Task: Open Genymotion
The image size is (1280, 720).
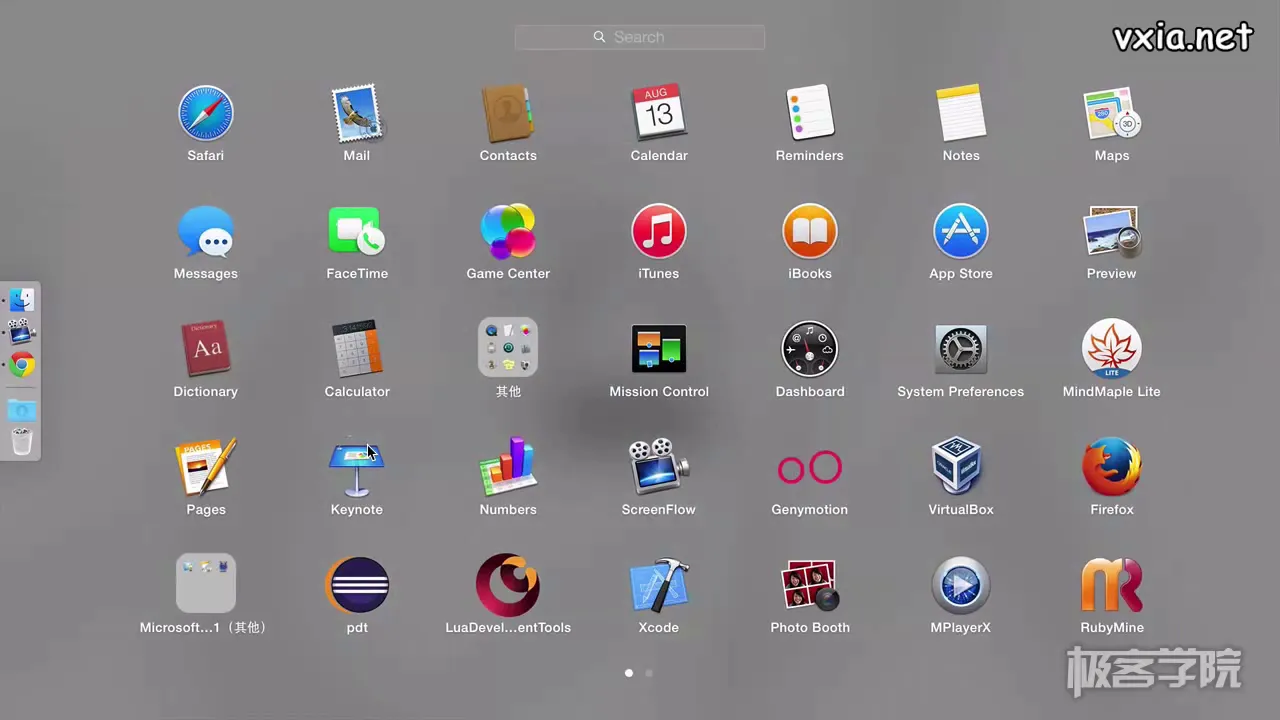Action: (x=810, y=467)
